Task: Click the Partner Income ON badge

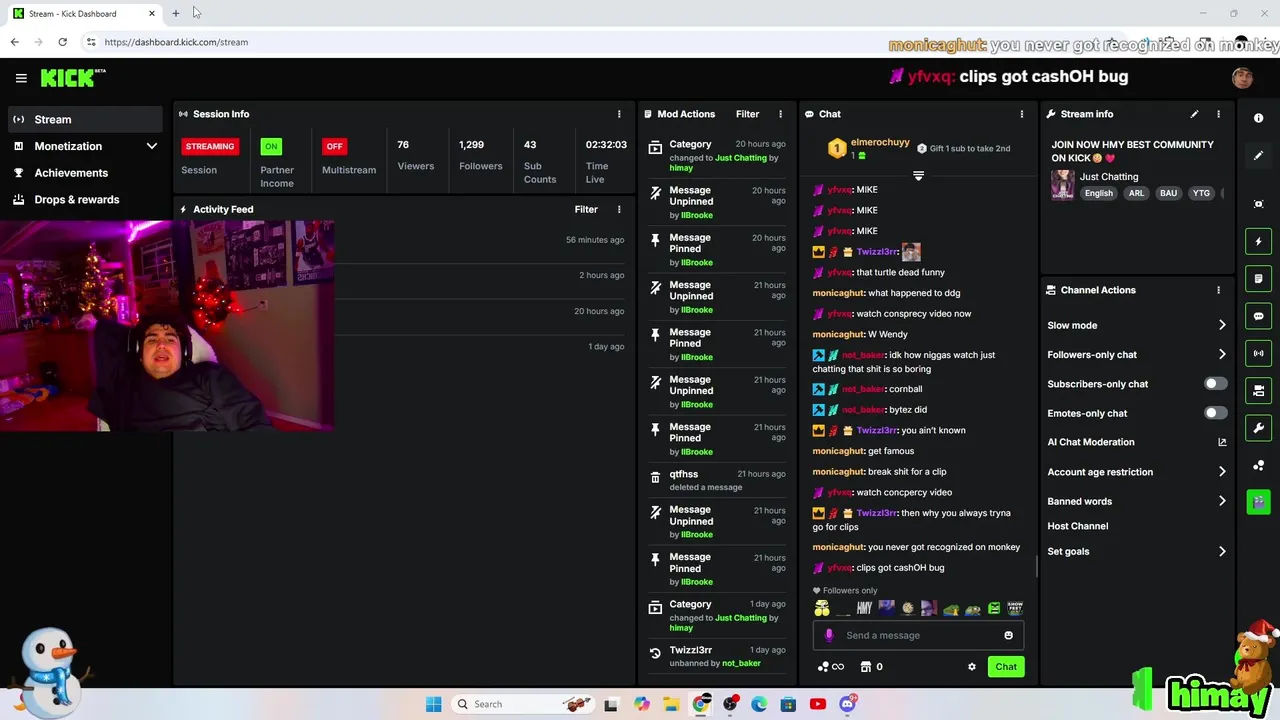Action: click(271, 146)
